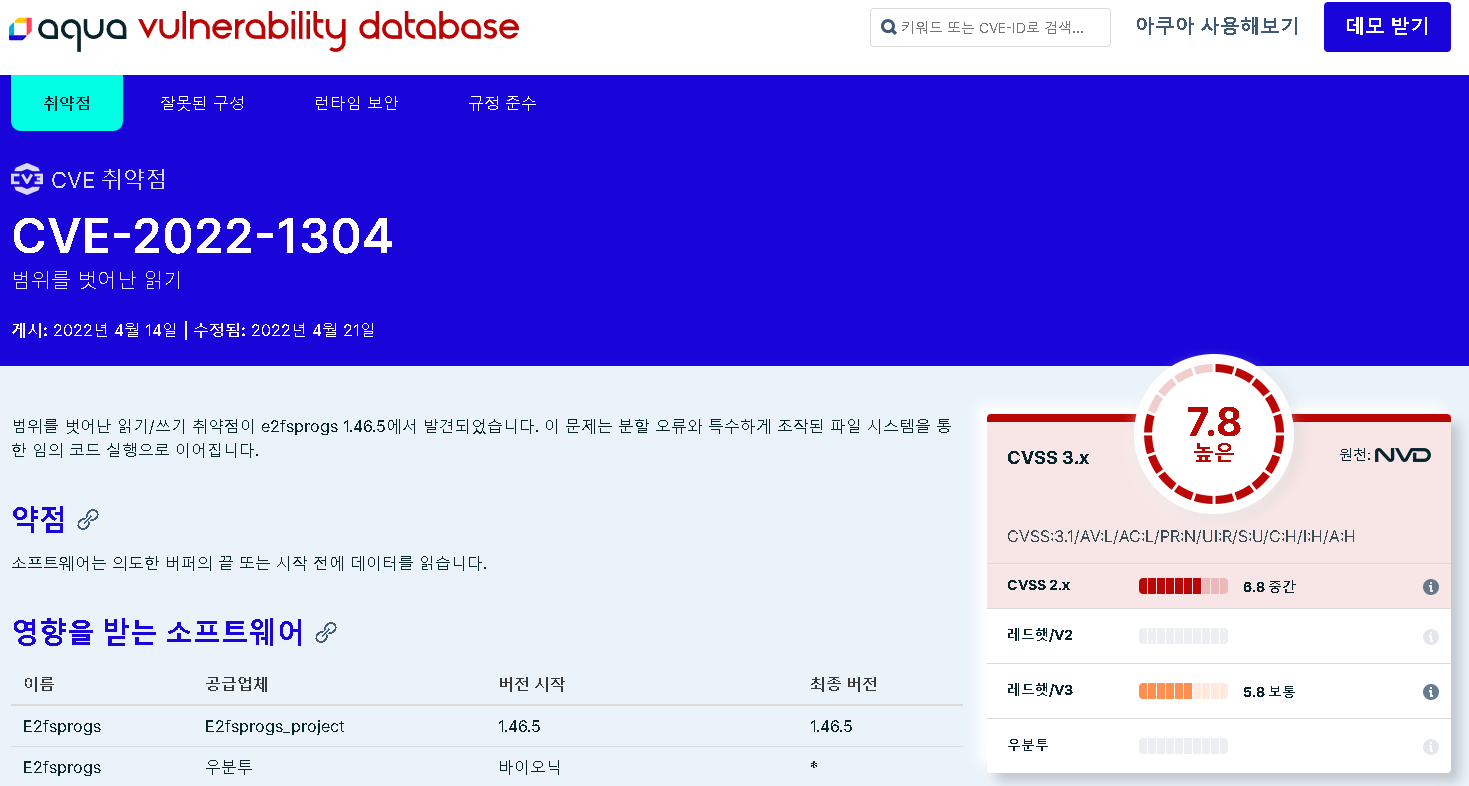This screenshot has height=786, width=1469.
Task: Click the 레드햇/V2 empty score bar
Action: [x=1183, y=636]
